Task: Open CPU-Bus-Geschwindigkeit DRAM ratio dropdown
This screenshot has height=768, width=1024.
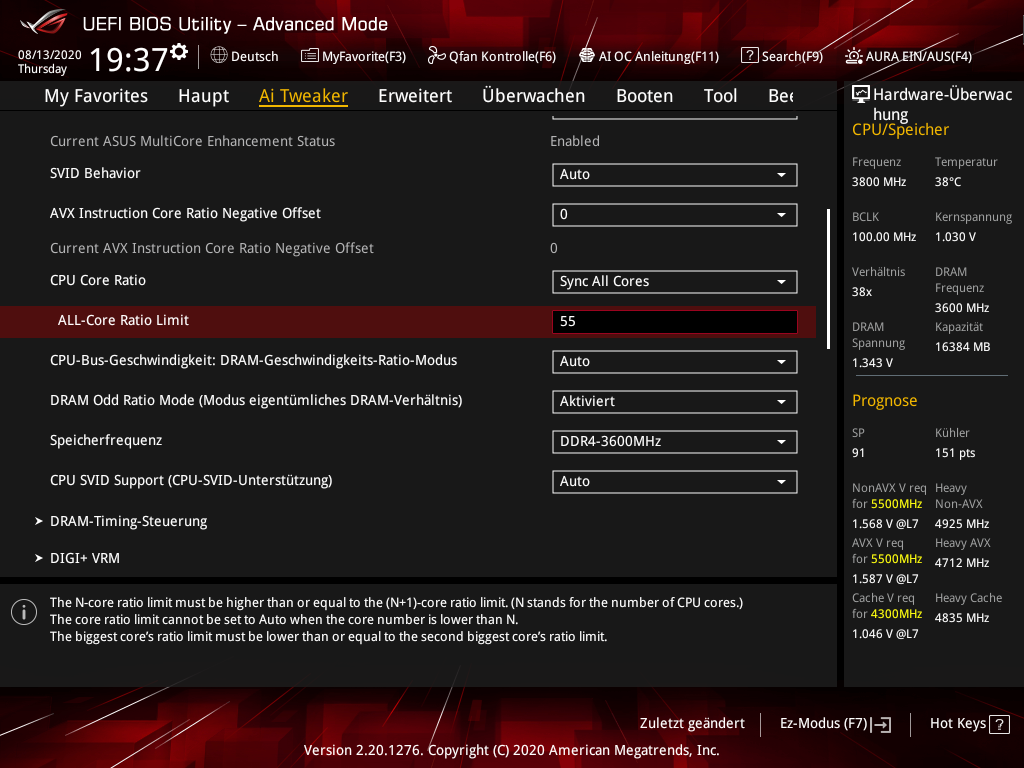Action: click(675, 362)
